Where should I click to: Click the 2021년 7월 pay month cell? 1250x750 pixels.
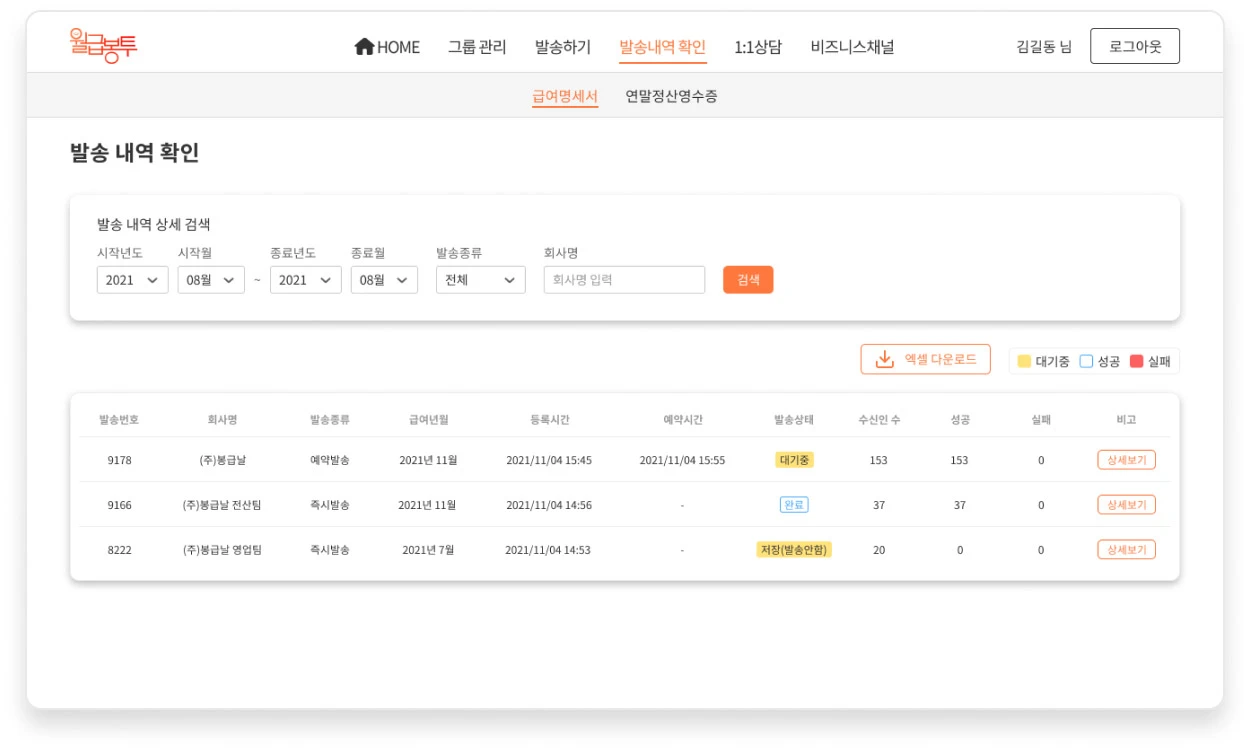click(x=428, y=550)
